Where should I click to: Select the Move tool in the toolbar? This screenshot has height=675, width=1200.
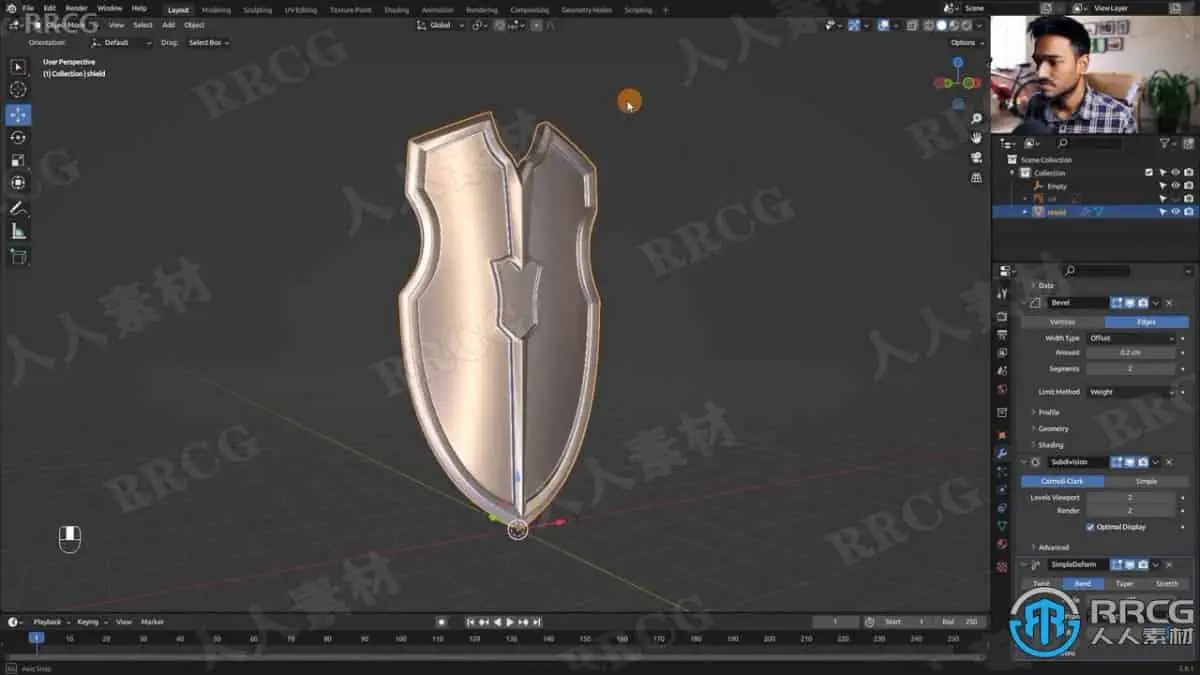(x=17, y=114)
